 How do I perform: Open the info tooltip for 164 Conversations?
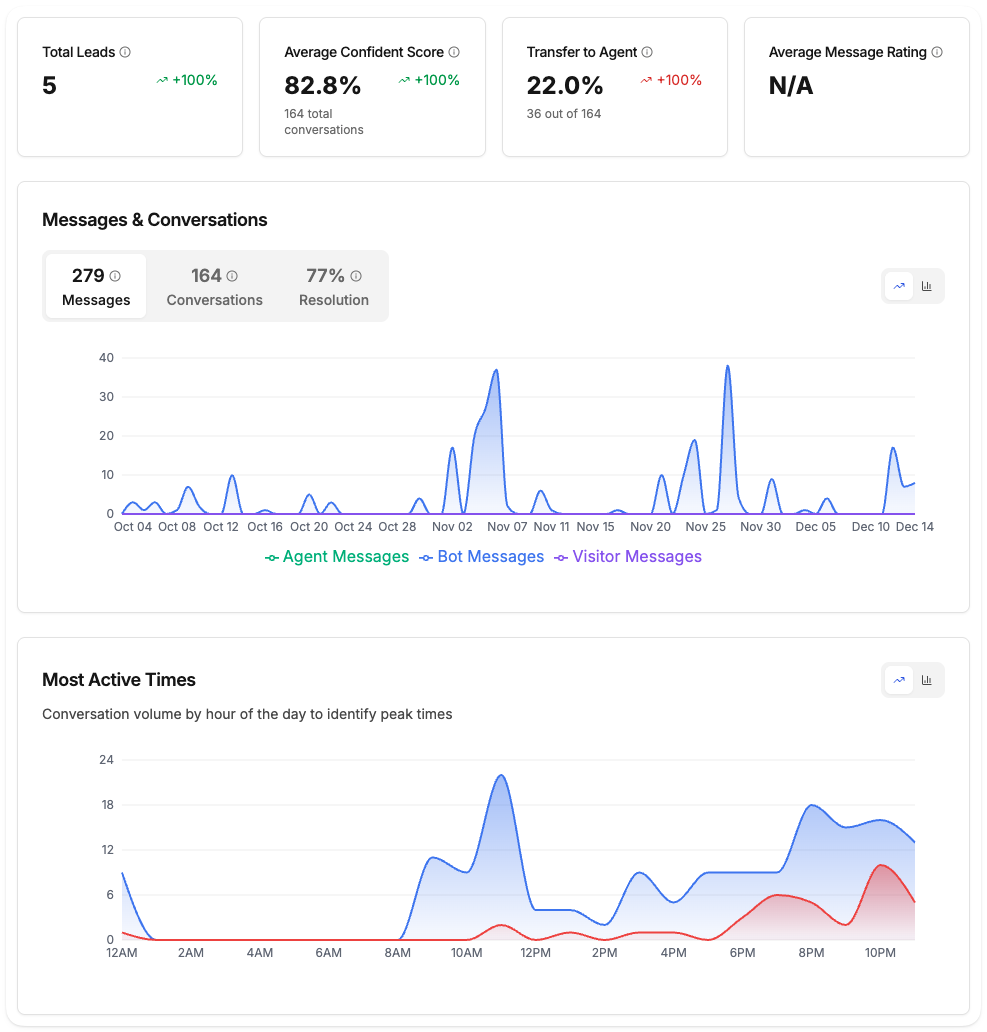[231, 275]
